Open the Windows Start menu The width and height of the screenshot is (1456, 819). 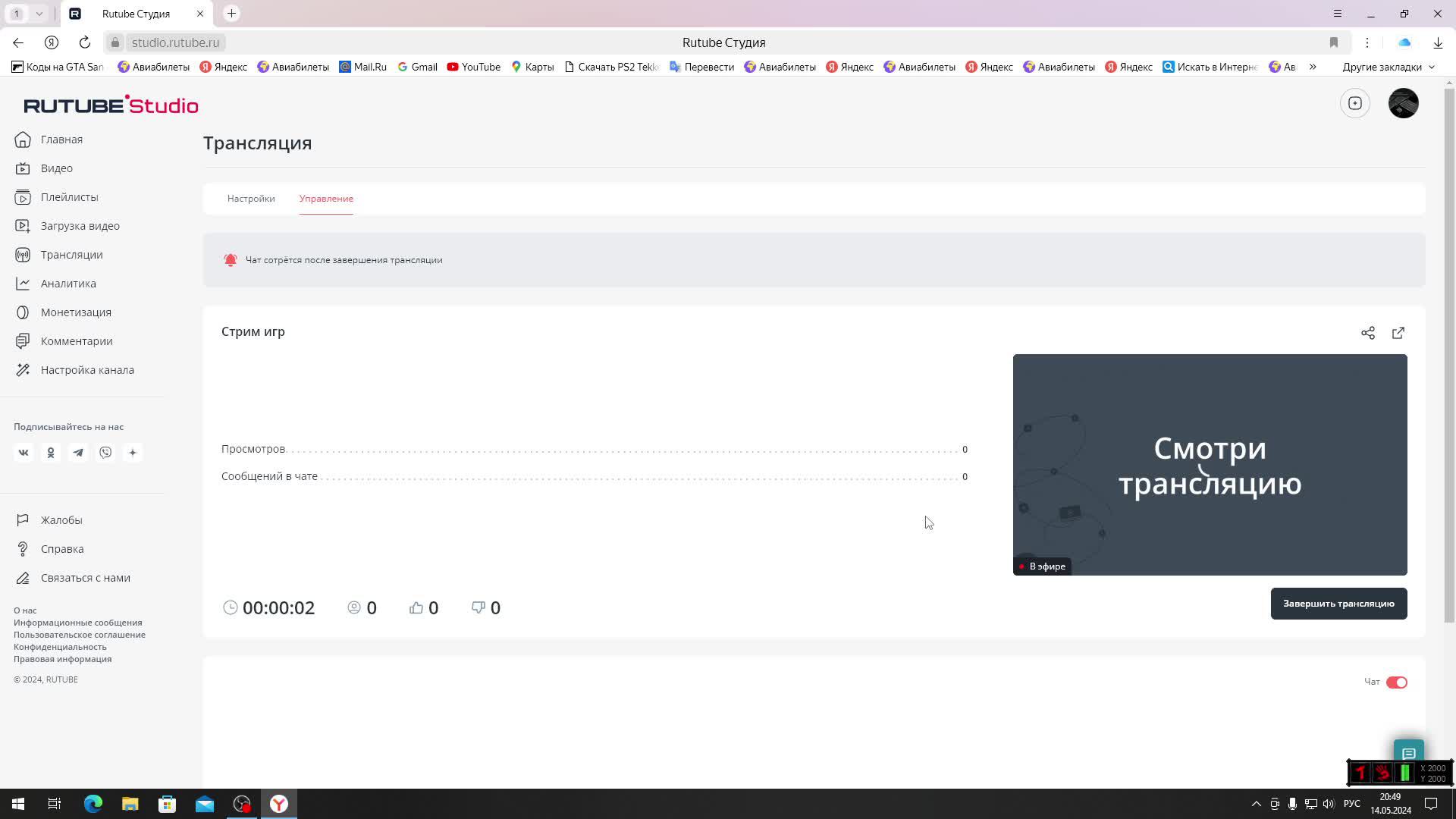tap(18, 804)
